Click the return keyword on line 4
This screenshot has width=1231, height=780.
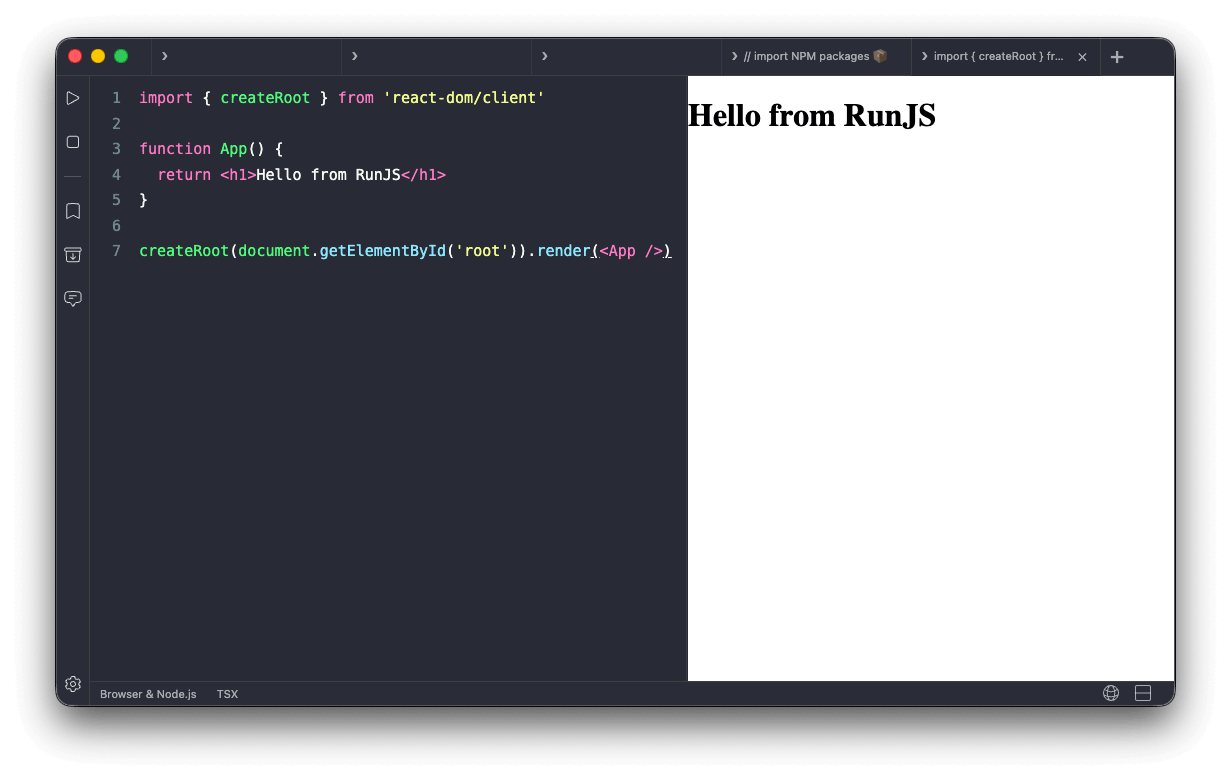184,175
